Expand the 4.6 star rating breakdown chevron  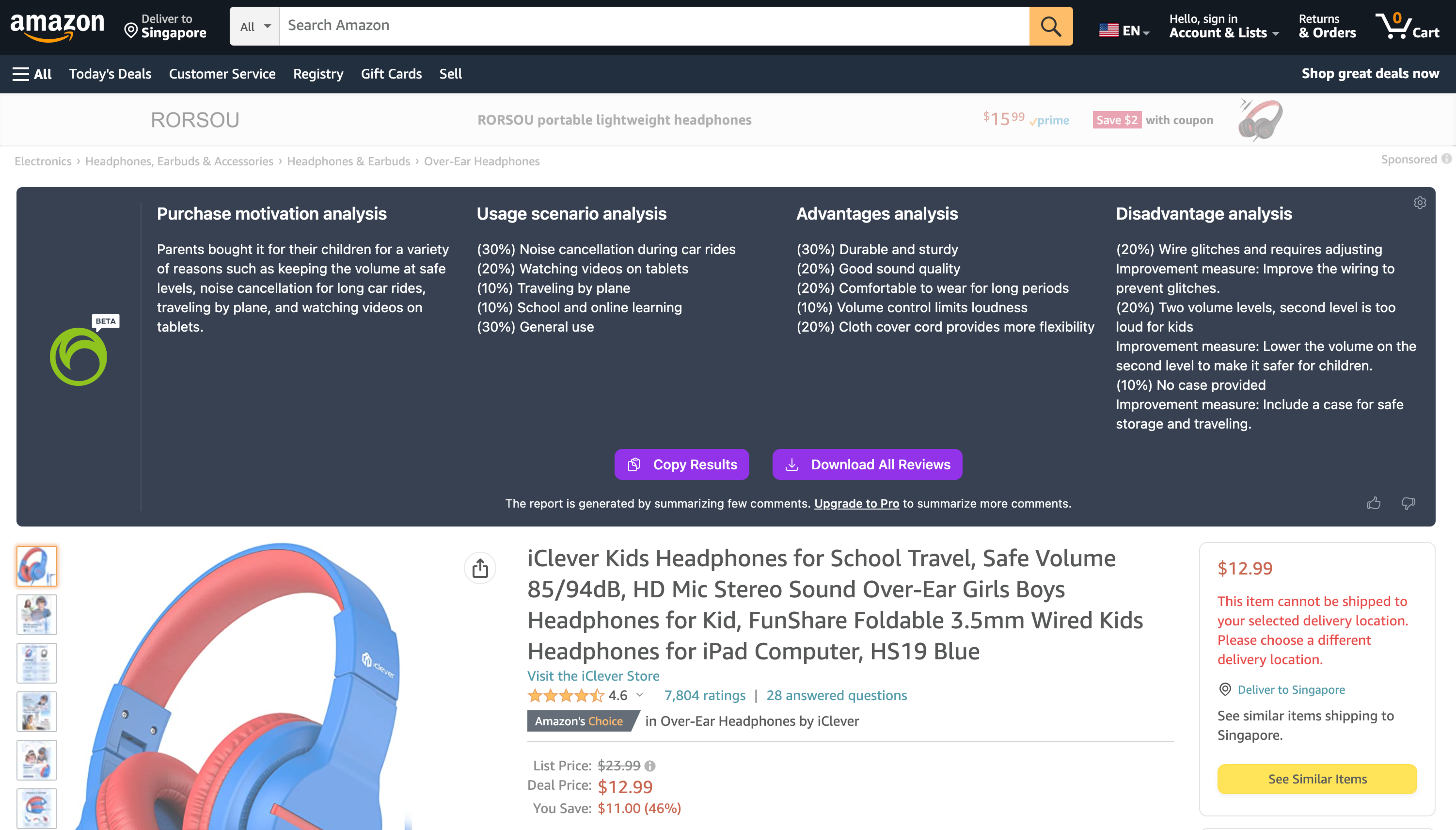[x=640, y=695]
